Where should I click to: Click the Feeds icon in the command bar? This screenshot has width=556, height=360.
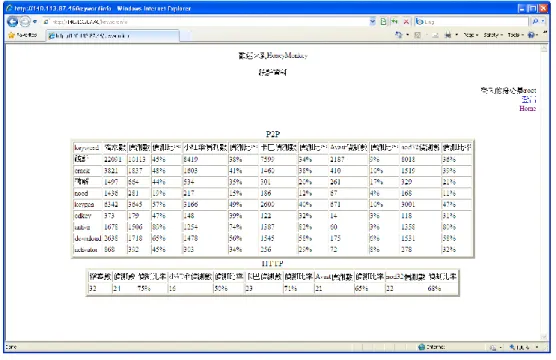coord(418,35)
